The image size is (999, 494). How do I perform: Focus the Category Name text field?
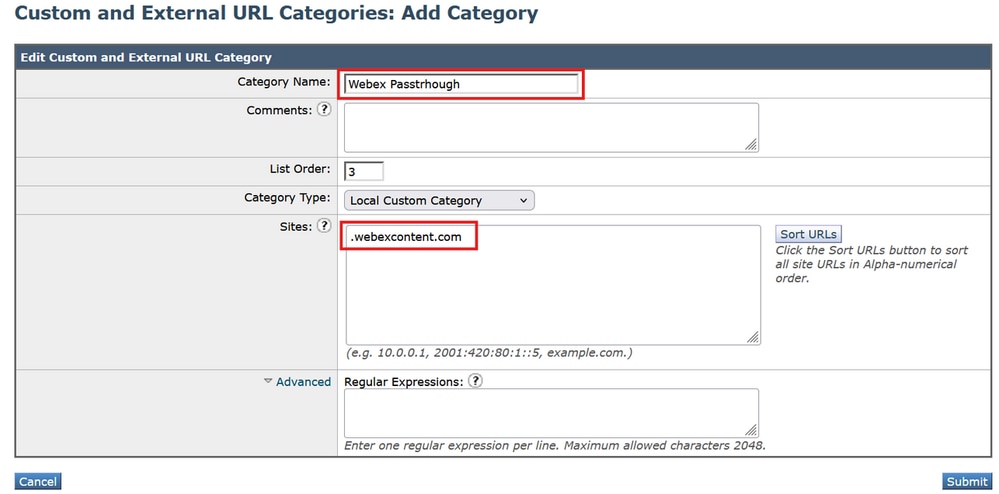click(461, 85)
